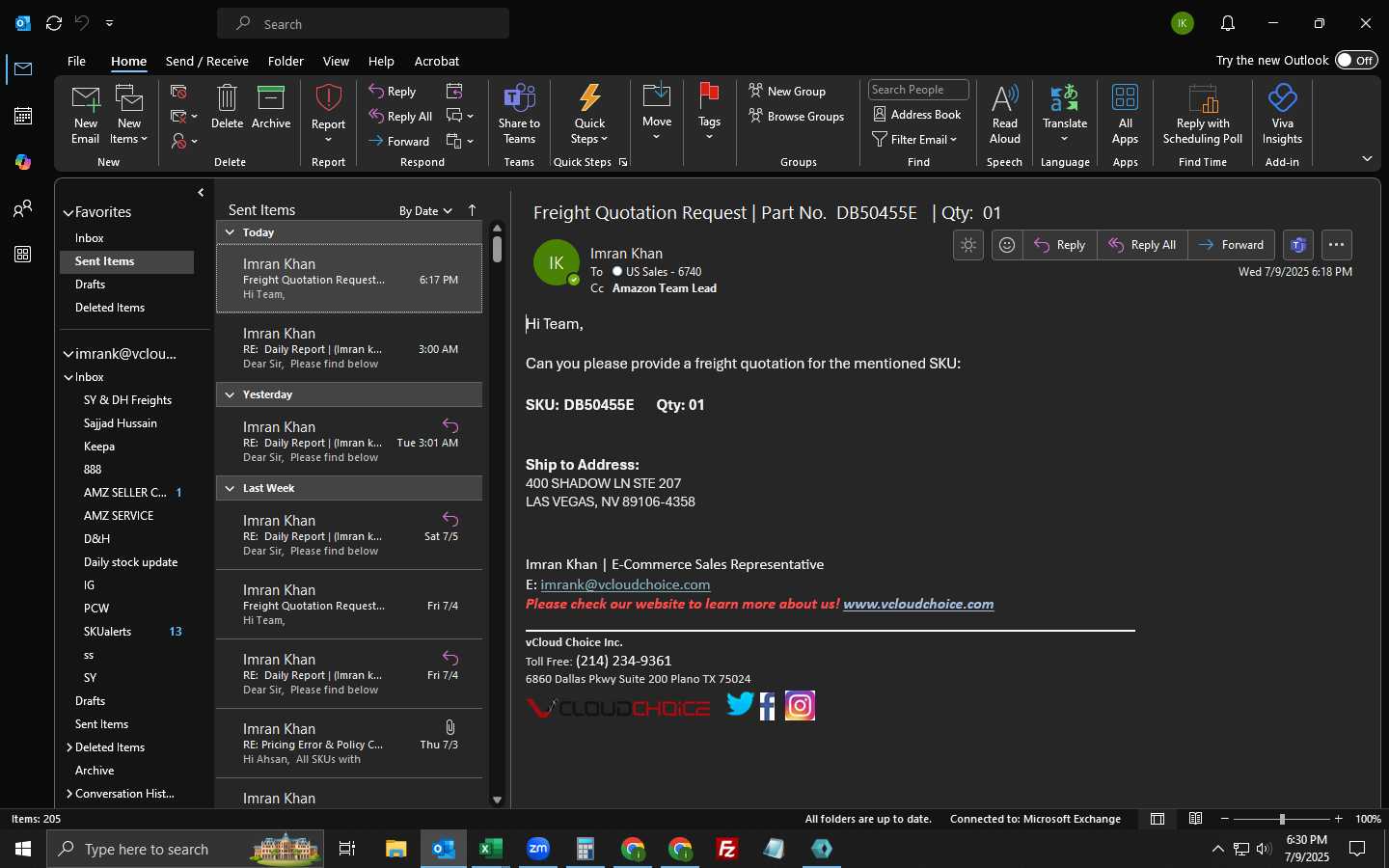This screenshot has height=868, width=1389.
Task: Click zoom out minus button
Action: (x=1225, y=819)
